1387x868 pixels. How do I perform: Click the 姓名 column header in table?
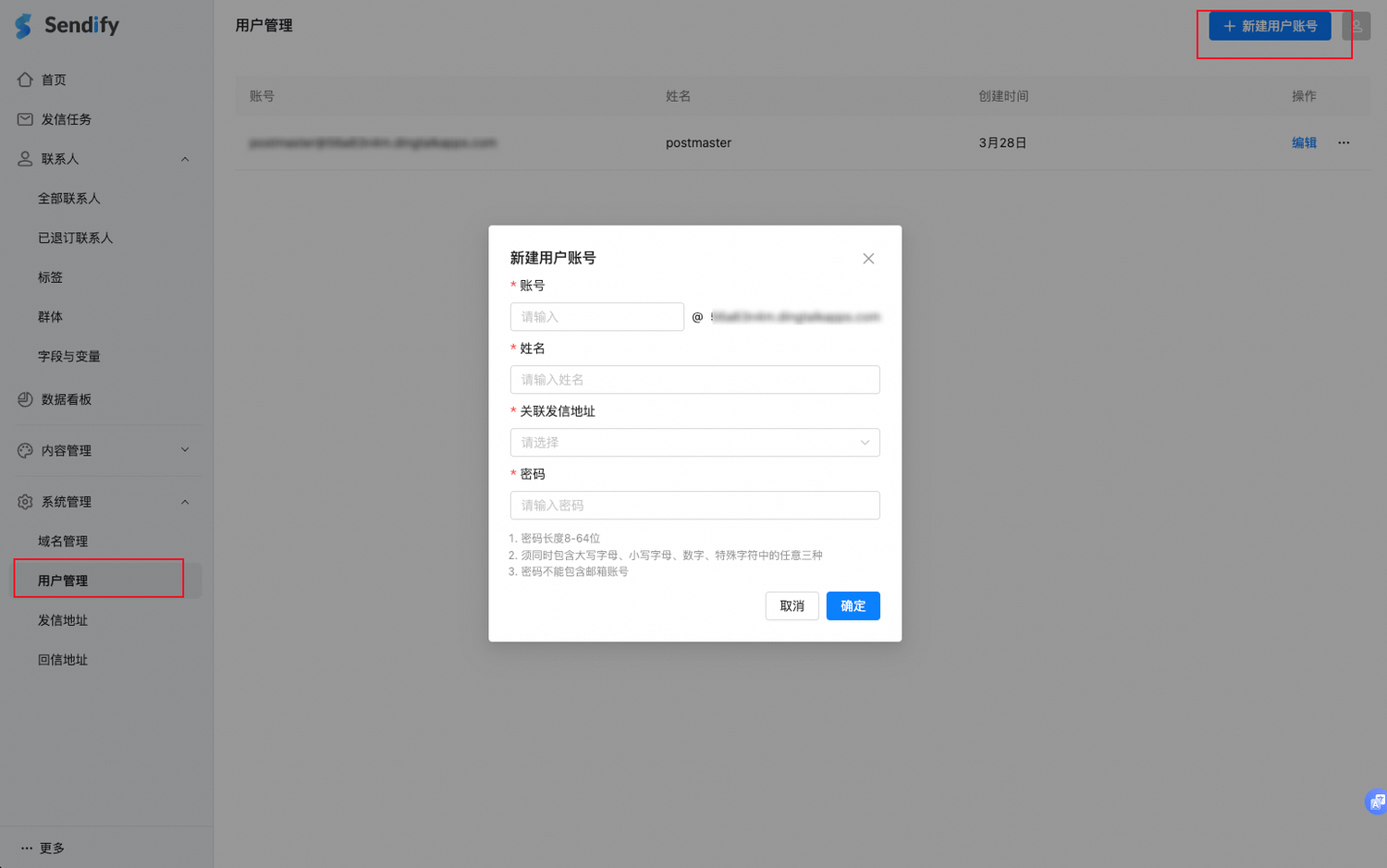(x=678, y=96)
